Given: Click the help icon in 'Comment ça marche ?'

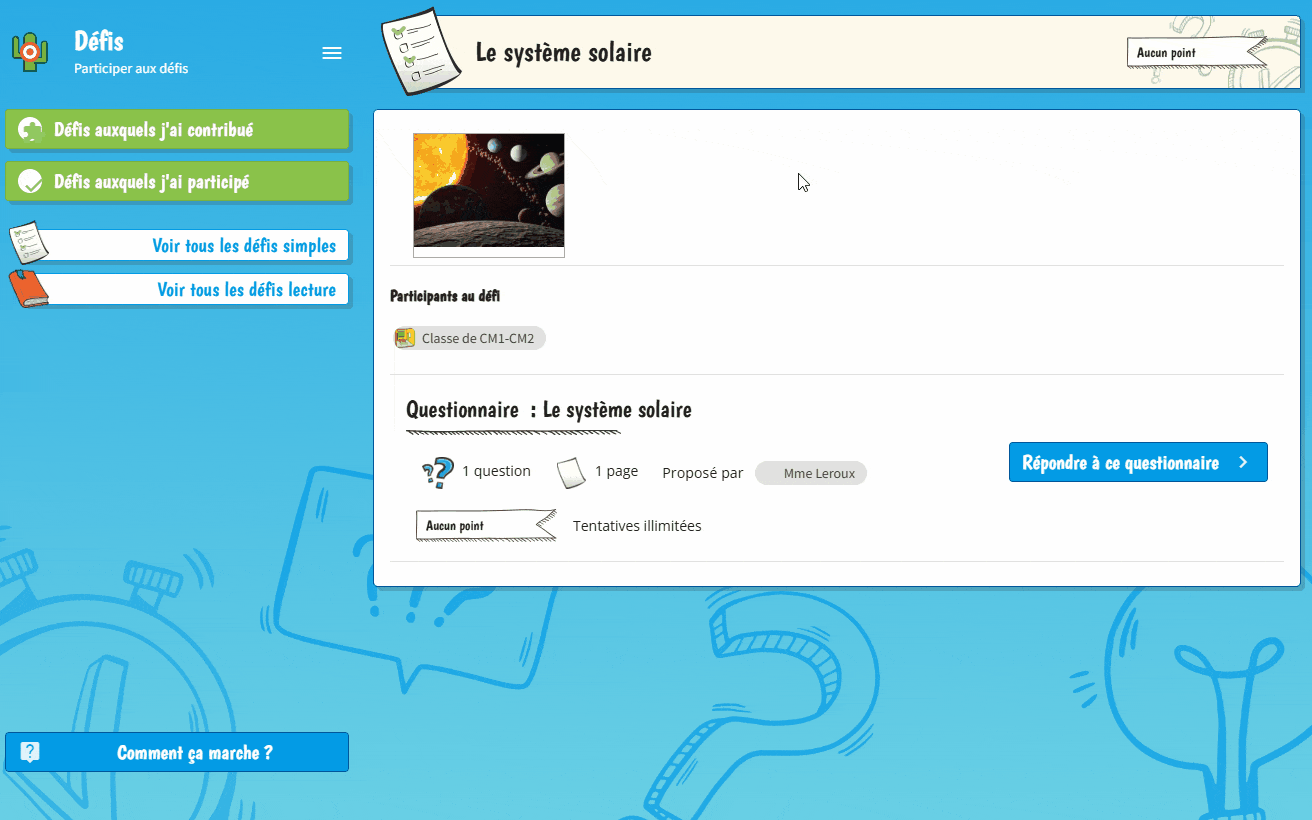Looking at the screenshot, I should (x=30, y=752).
